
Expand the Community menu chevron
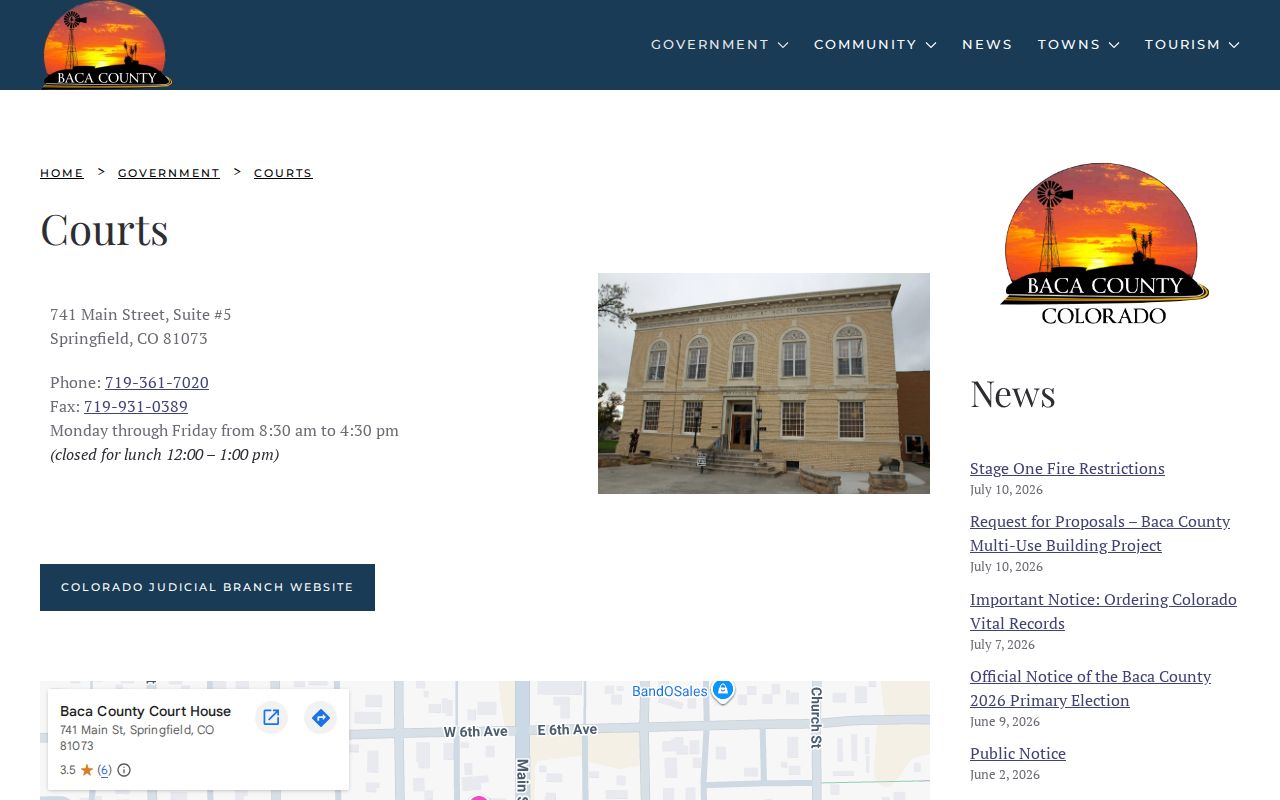pos(931,45)
